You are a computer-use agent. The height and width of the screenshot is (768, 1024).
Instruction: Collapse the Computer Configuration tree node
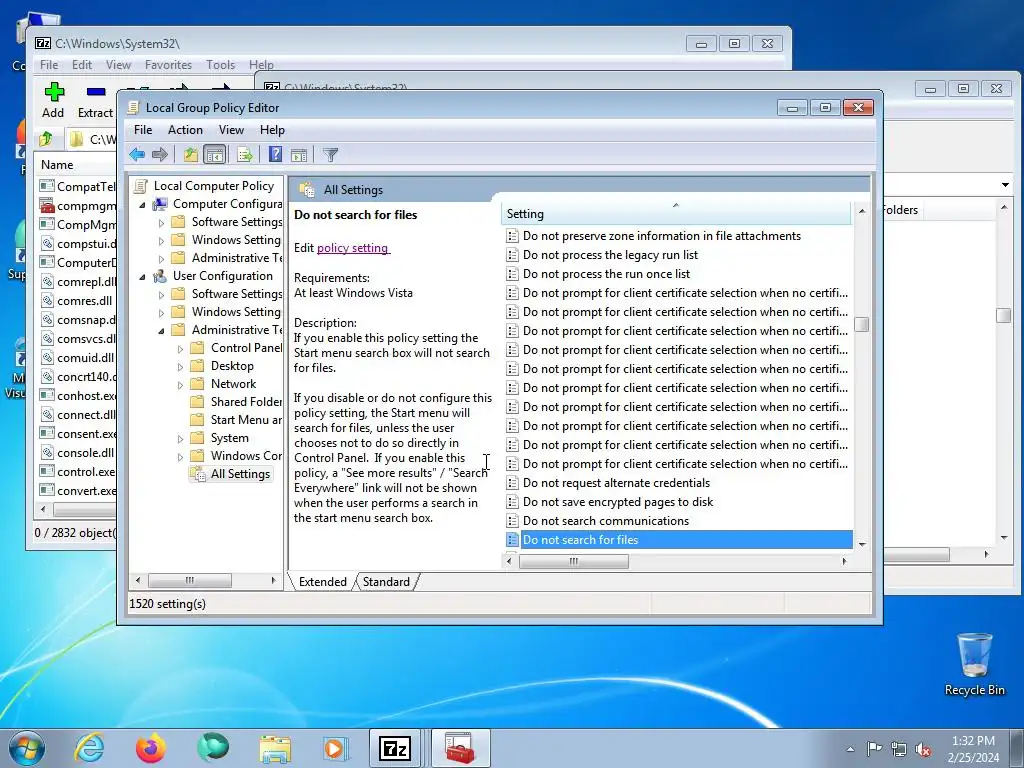pos(142,204)
